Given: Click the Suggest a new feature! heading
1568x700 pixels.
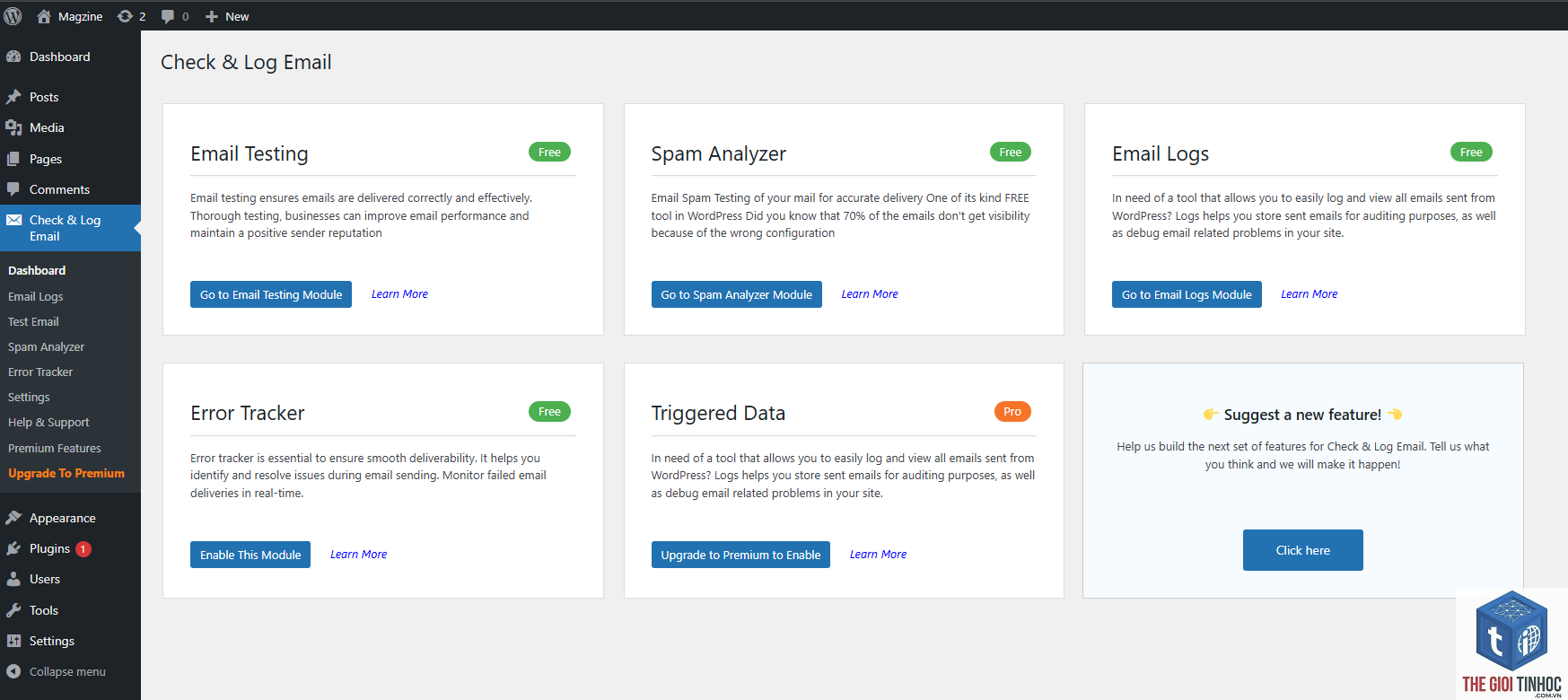Looking at the screenshot, I should (x=1302, y=415).
